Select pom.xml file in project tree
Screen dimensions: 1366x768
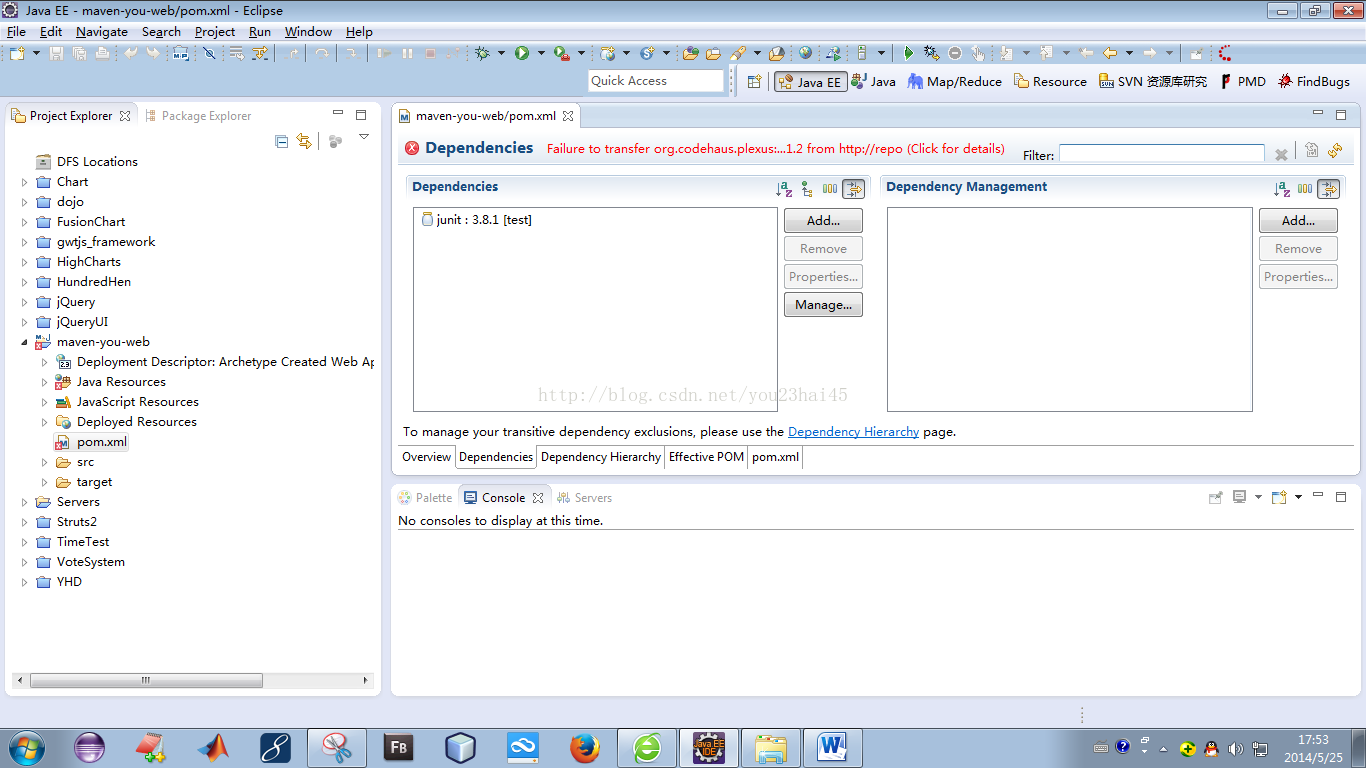click(91, 442)
